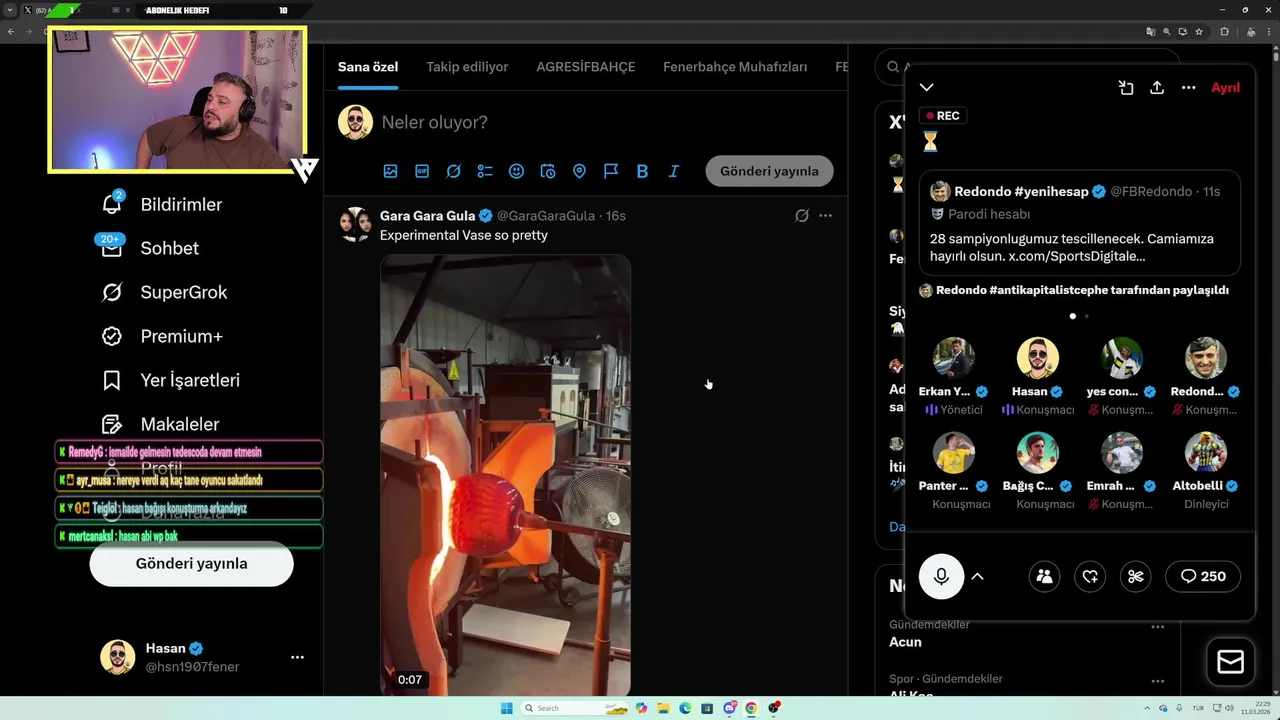1280x720 pixels.
Task: Tag a location in the post
Action: (579, 171)
